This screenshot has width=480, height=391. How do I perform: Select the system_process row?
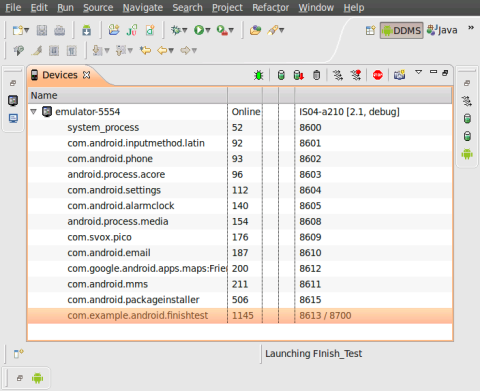240,127
